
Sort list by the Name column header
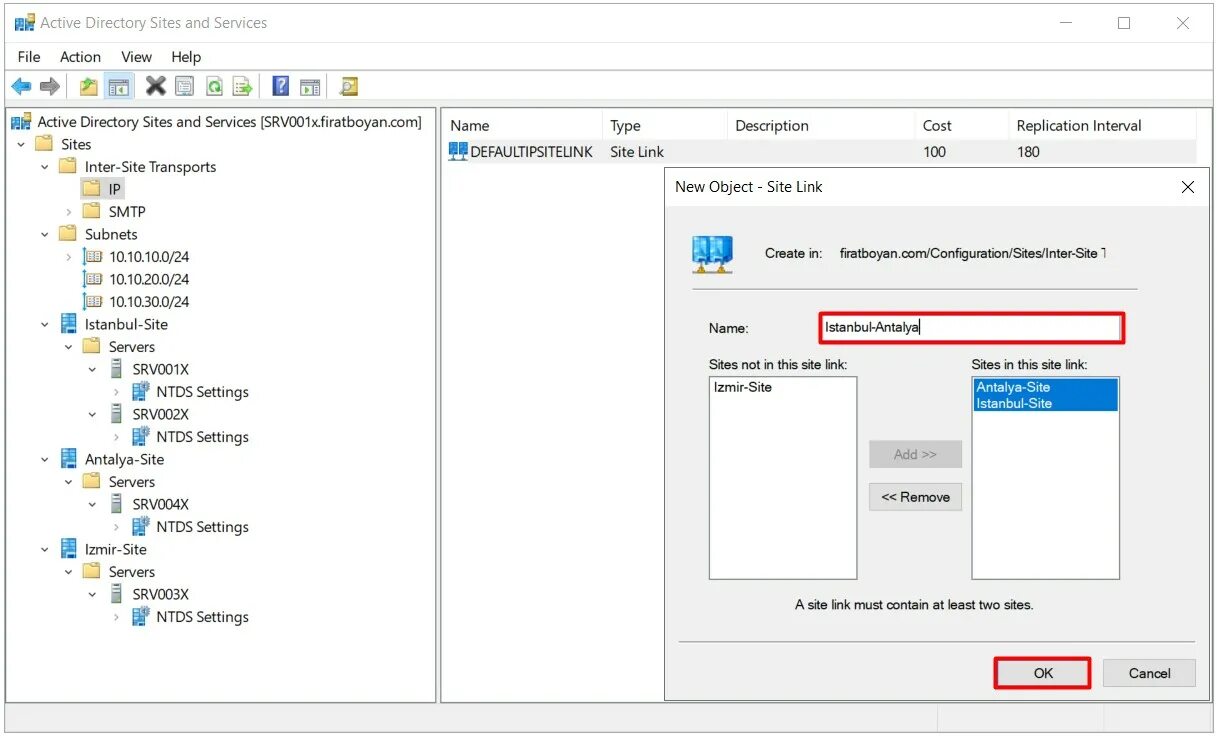tap(522, 126)
